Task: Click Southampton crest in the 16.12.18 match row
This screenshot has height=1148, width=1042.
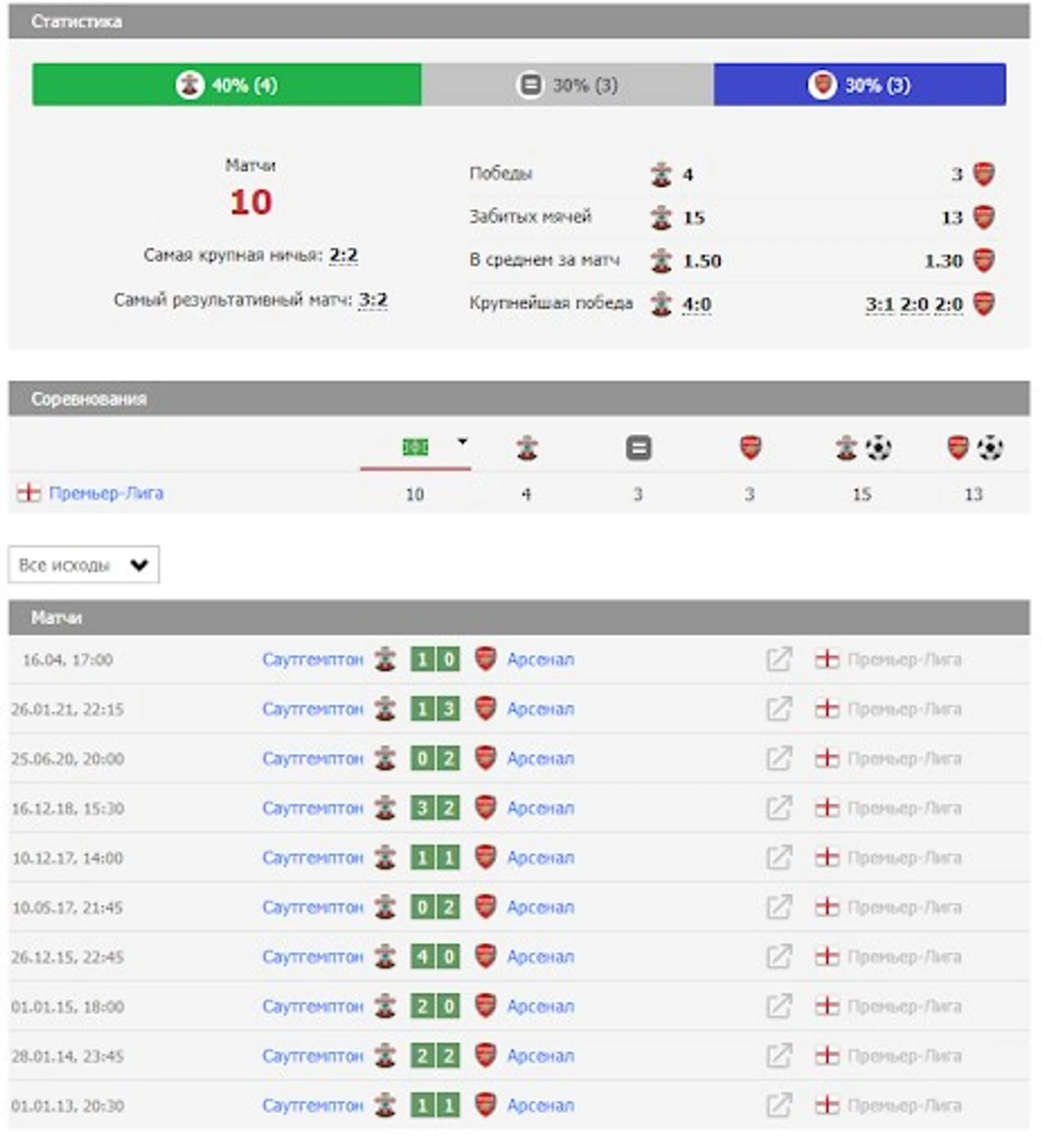Action: 385,808
